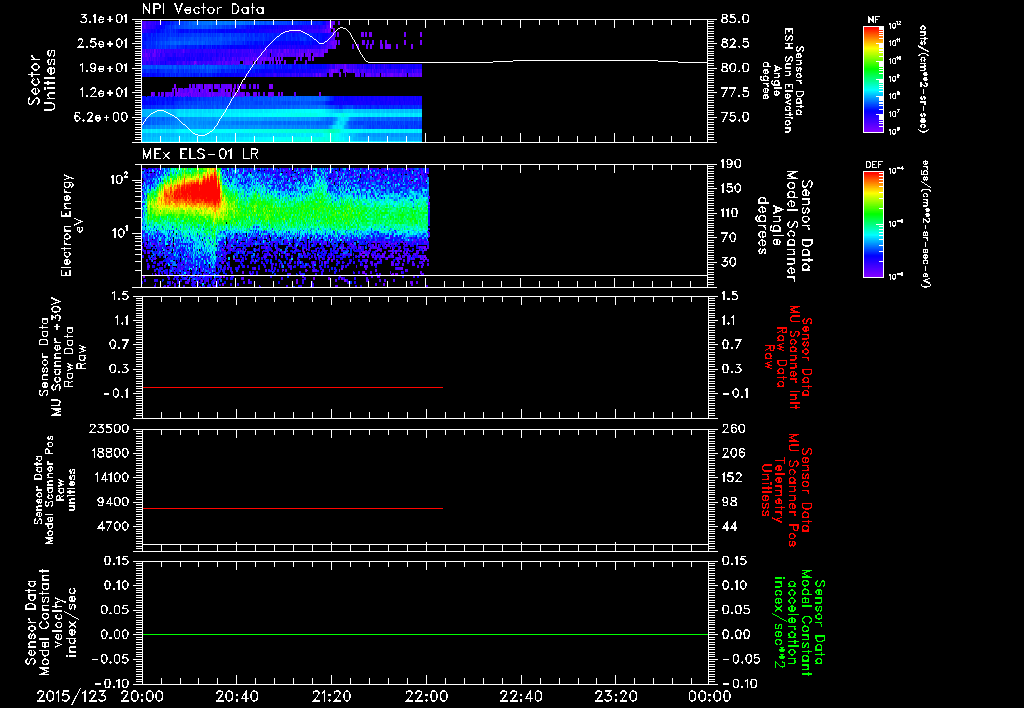Click the '18800' scanner position tick value
Image resolution: width=1024 pixels, height=708 pixels.
click(110, 453)
